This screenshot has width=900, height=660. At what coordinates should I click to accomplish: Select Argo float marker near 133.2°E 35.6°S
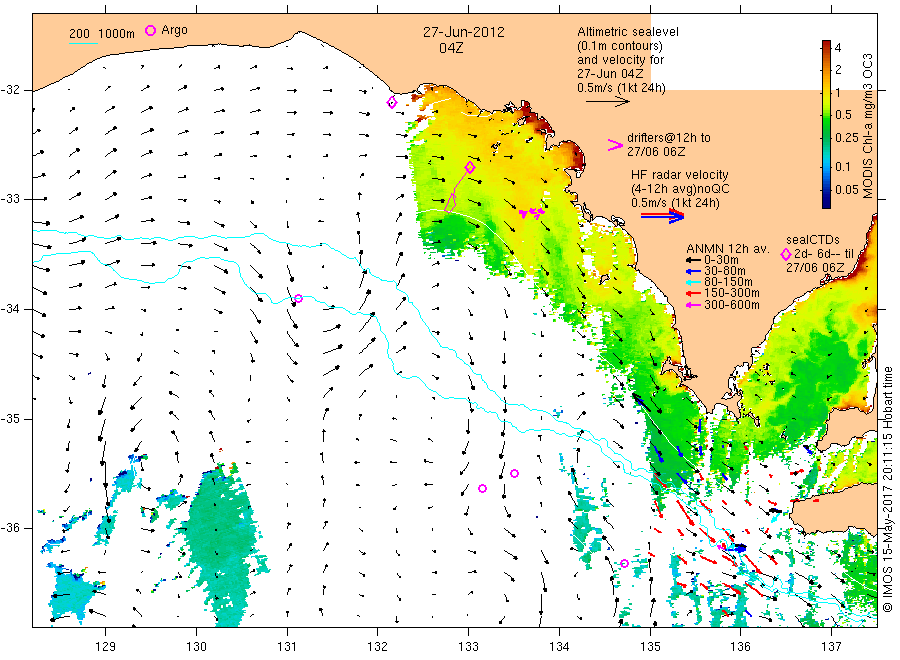(482, 488)
